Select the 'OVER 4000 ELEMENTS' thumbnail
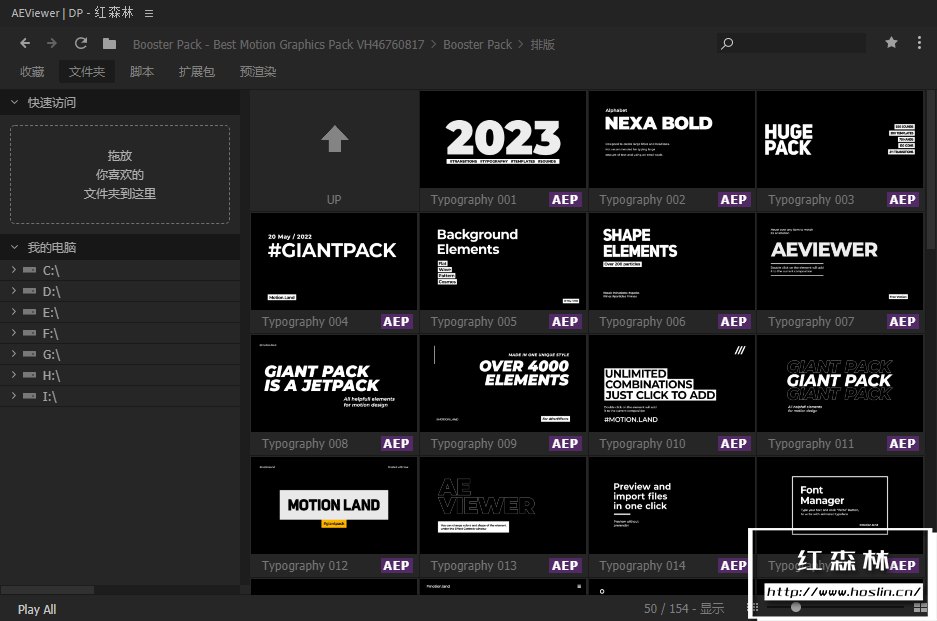 click(x=503, y=383)
